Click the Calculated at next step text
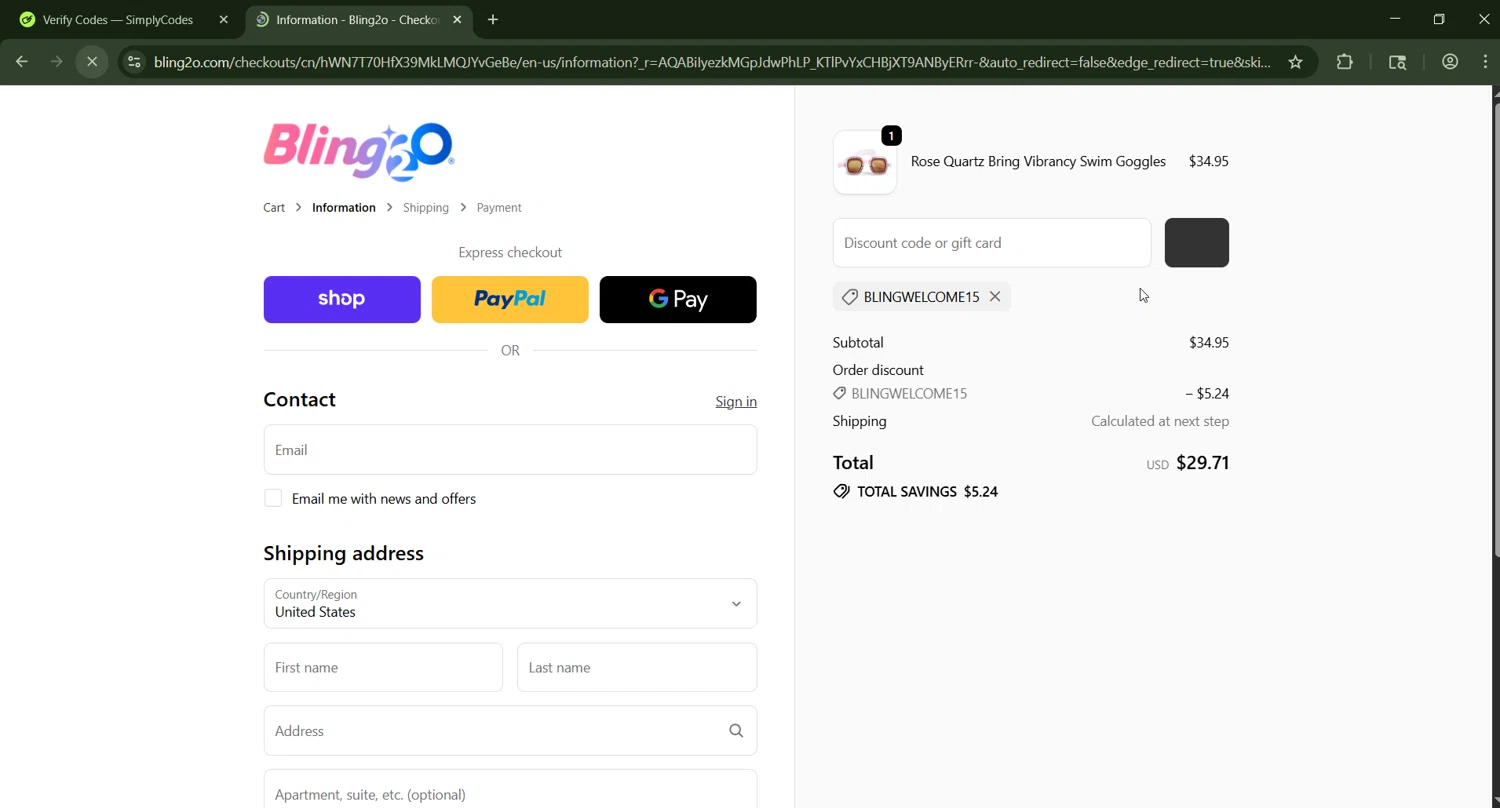Viewport: 1500px width, 808px height. [x=1160, y=421]
